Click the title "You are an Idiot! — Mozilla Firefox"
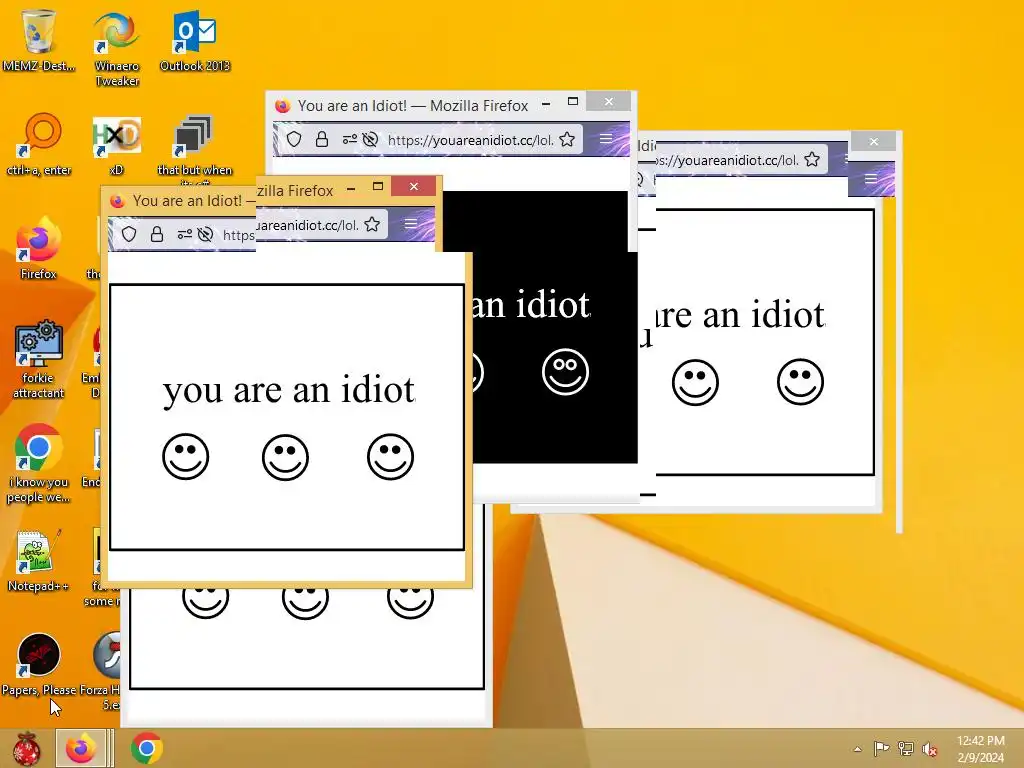This screenshot has height=768, width=1024. (x=413, y=106)
